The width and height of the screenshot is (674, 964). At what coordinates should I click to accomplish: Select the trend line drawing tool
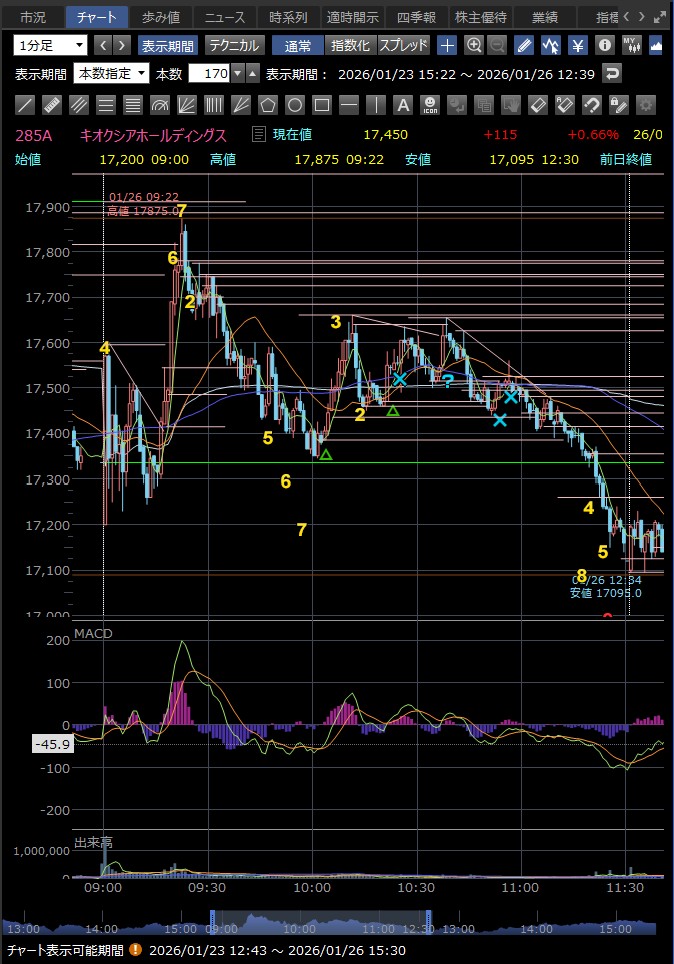point(26,105)
